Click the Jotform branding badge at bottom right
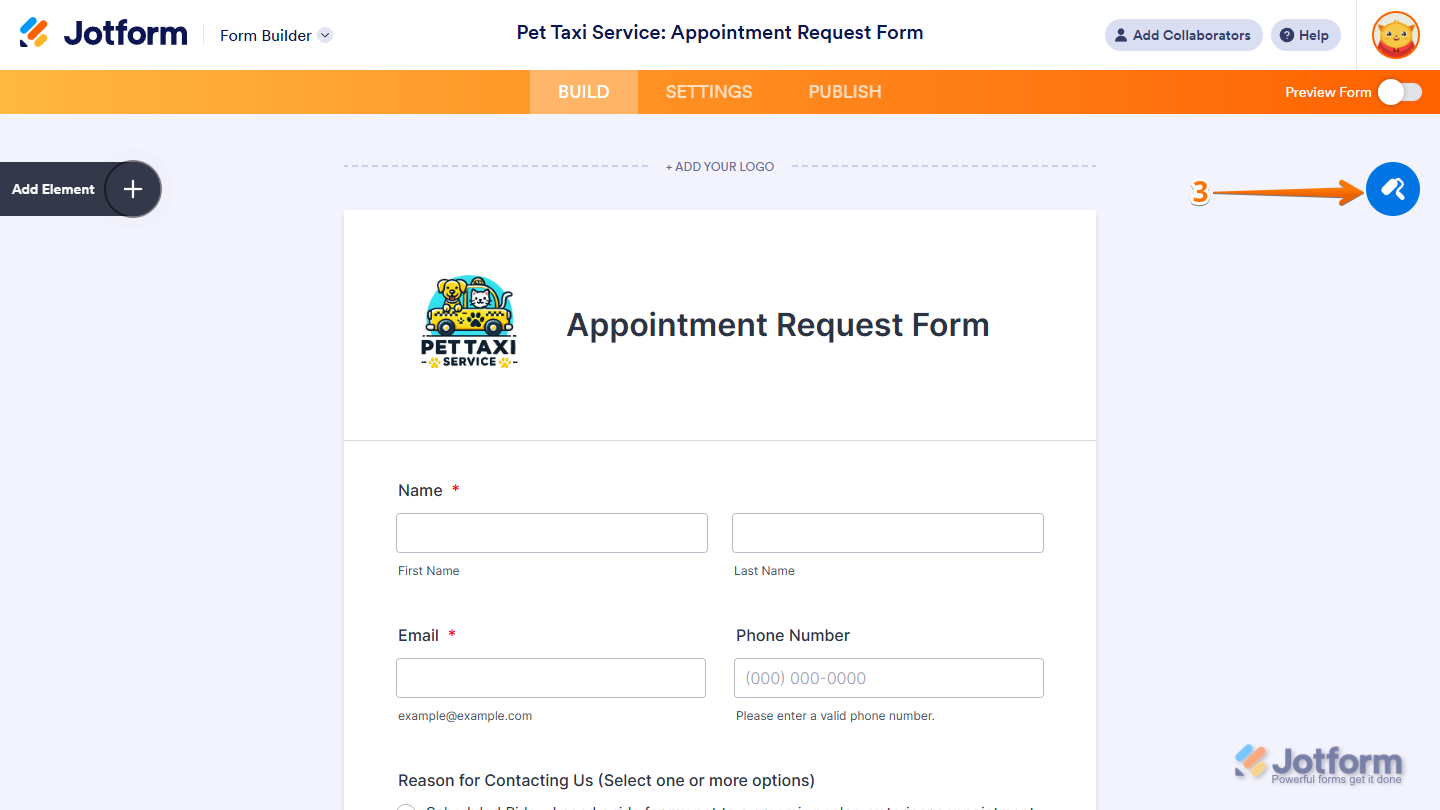Image resolution: width=1440 pixels, height=810 pixels. (1319, 763)
